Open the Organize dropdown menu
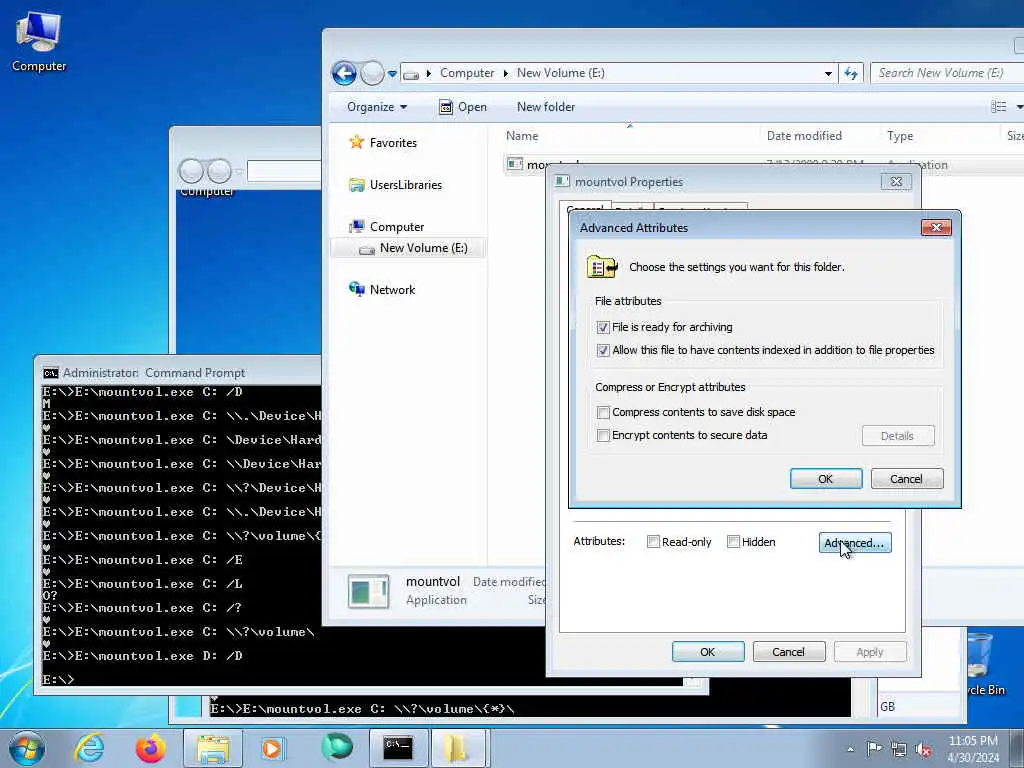 click(x=377, y=106)
